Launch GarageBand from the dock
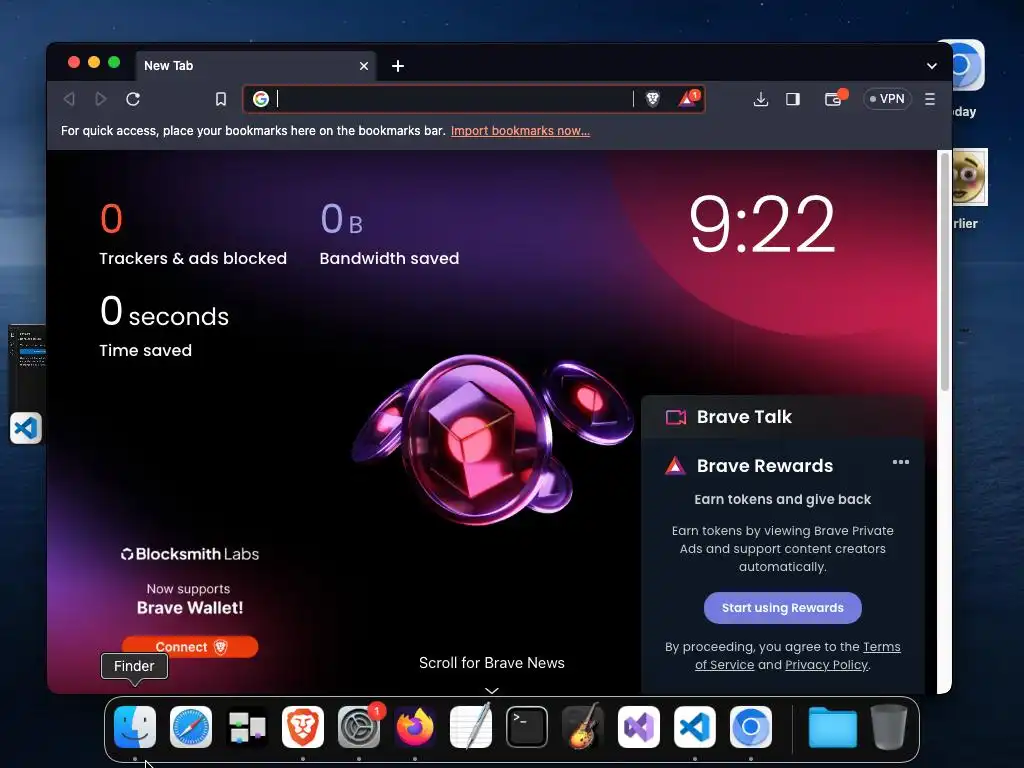This screenshot has height=768, width=1024. coord(583,727)
